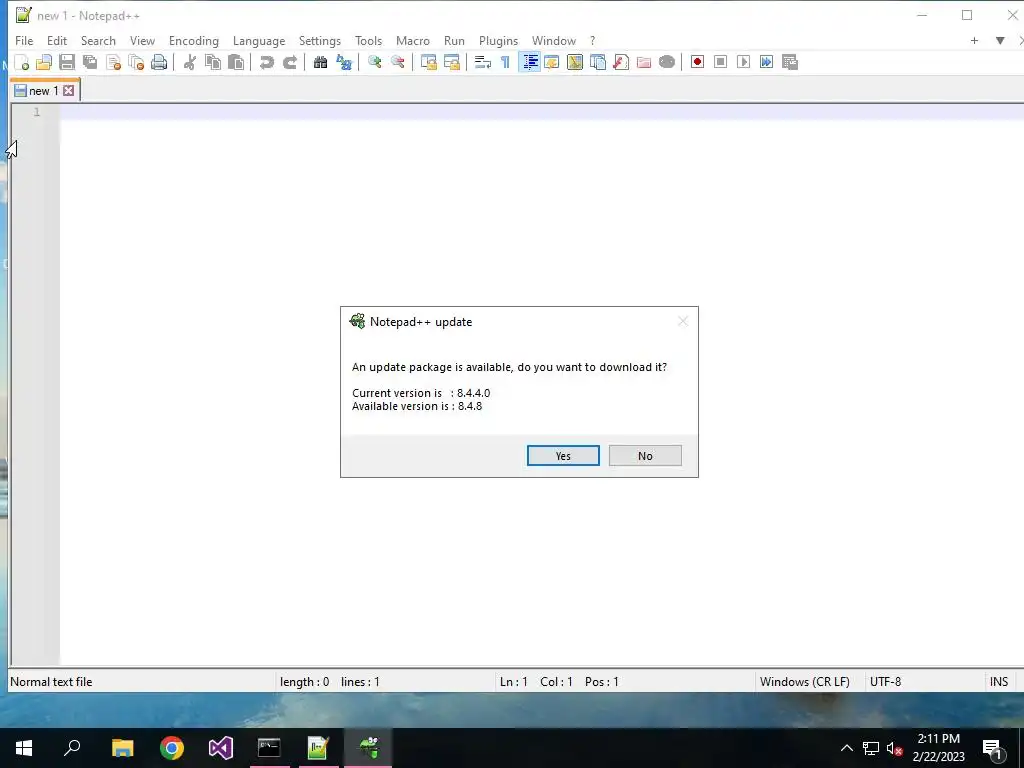Open the View menu
The width and height of the screenshot is (1024, 768).
pos(142,40)
